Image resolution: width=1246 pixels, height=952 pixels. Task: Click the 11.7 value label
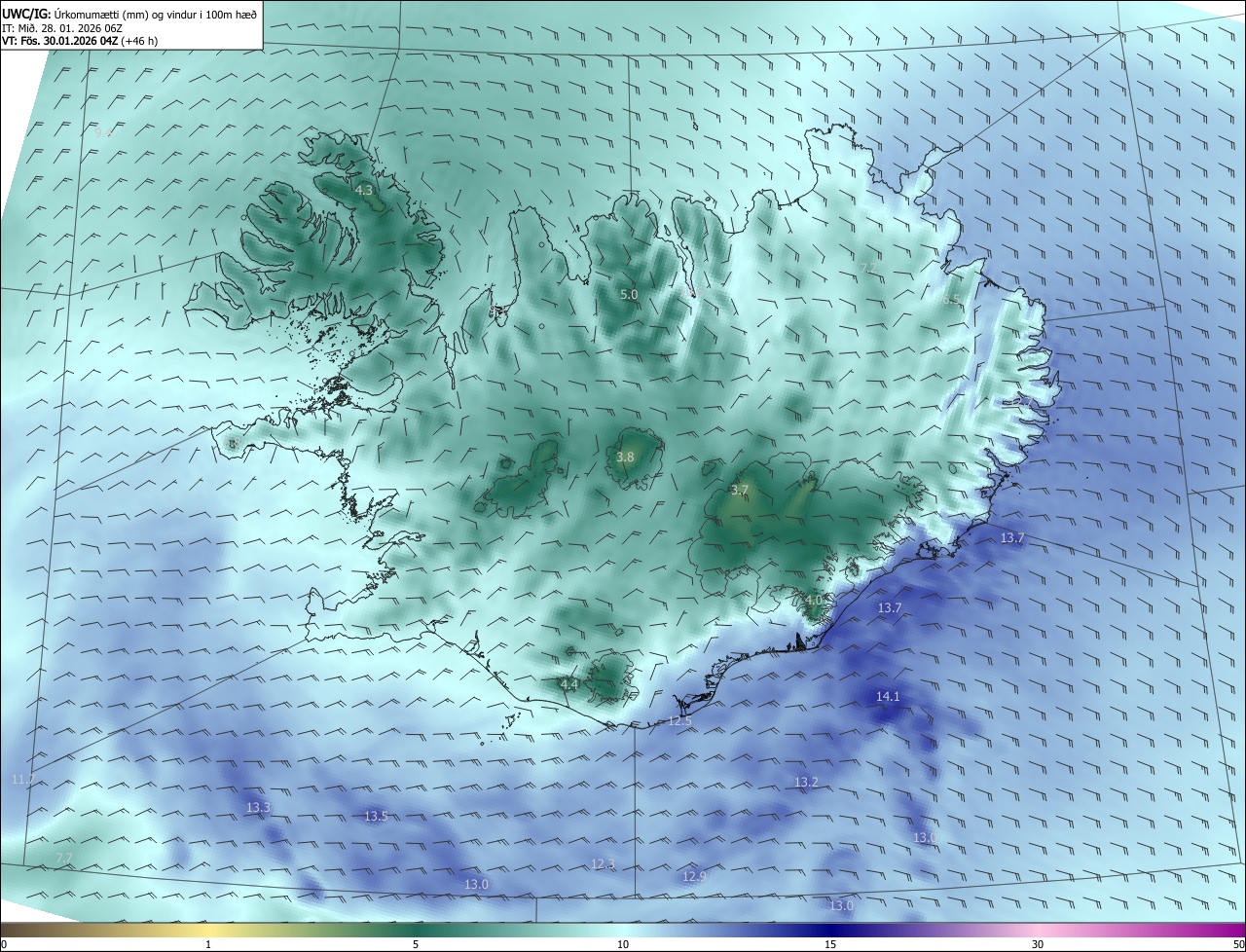click(22, 779)
